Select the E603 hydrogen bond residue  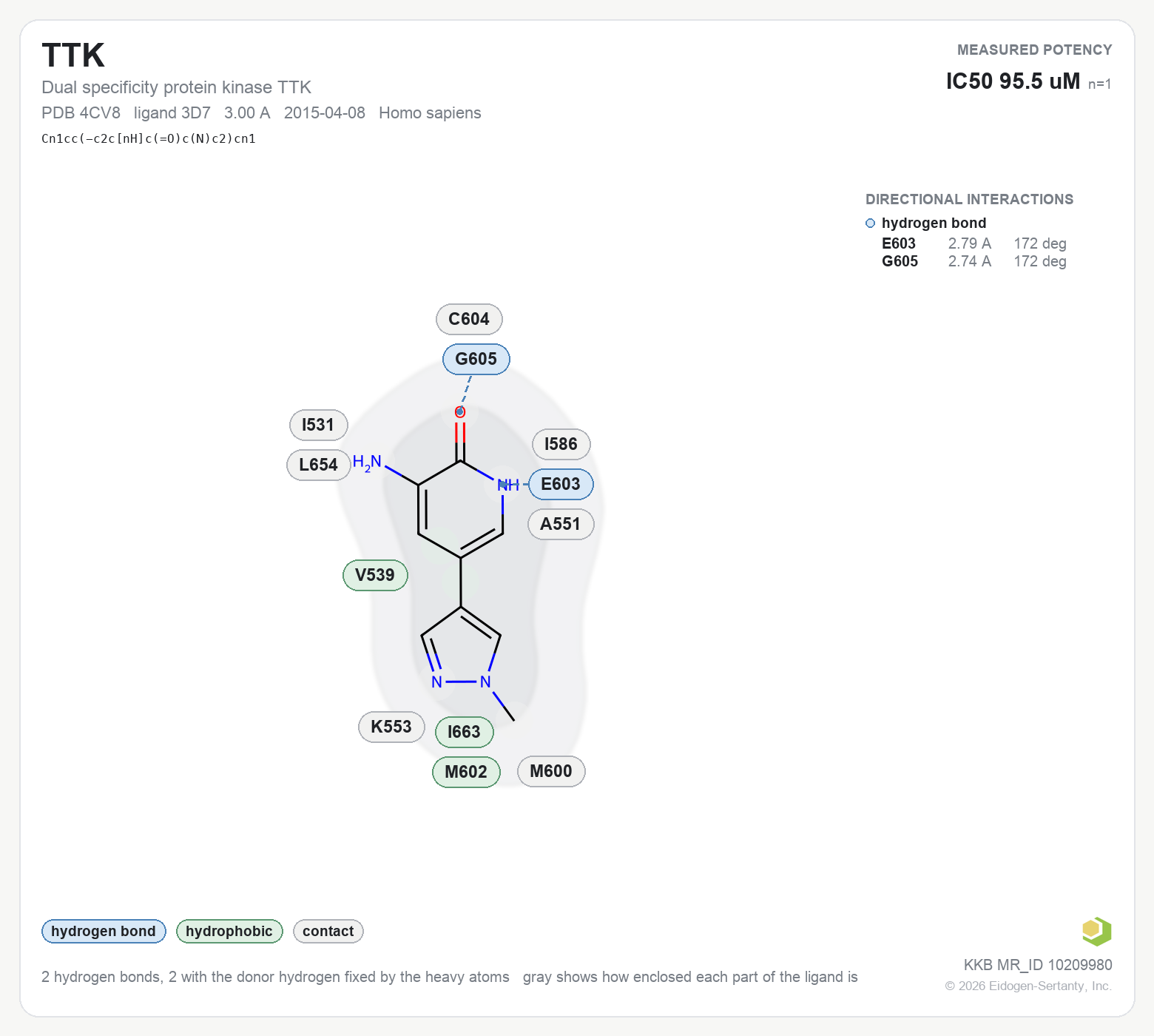(561, 484)
